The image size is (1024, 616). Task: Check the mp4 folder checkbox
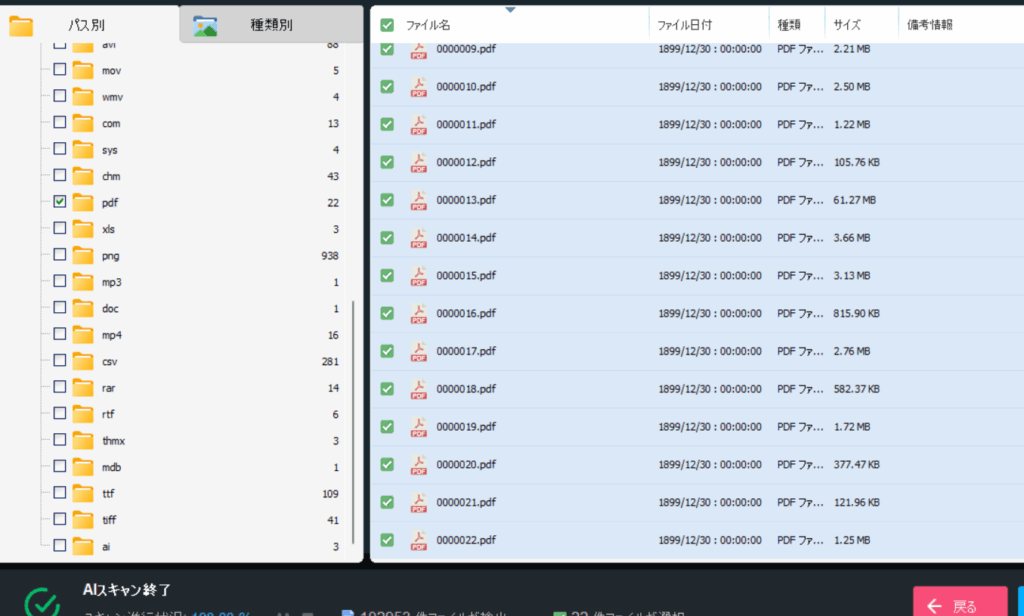[x=60, y=334]
